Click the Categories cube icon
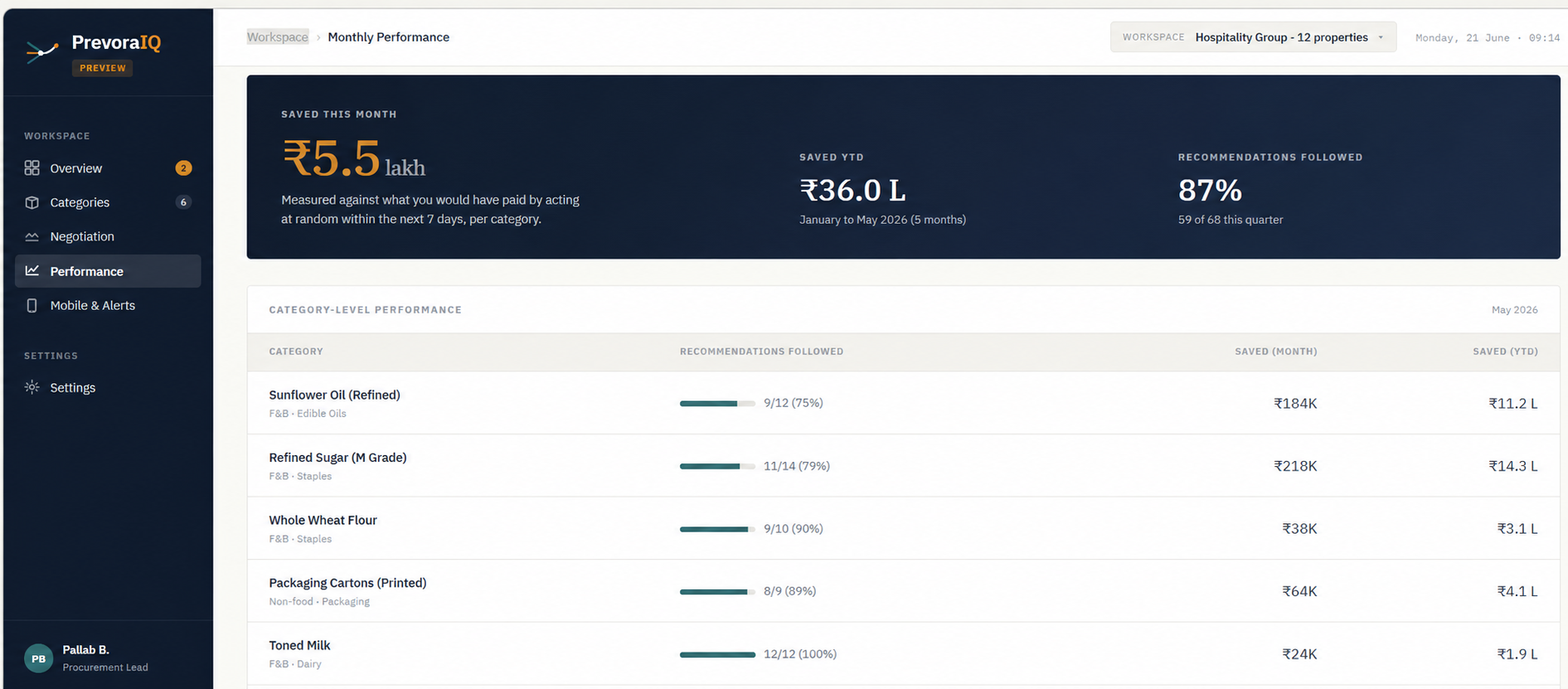Image resolution: width=1568 pixels, height=689 pixels. click(32, 202)
